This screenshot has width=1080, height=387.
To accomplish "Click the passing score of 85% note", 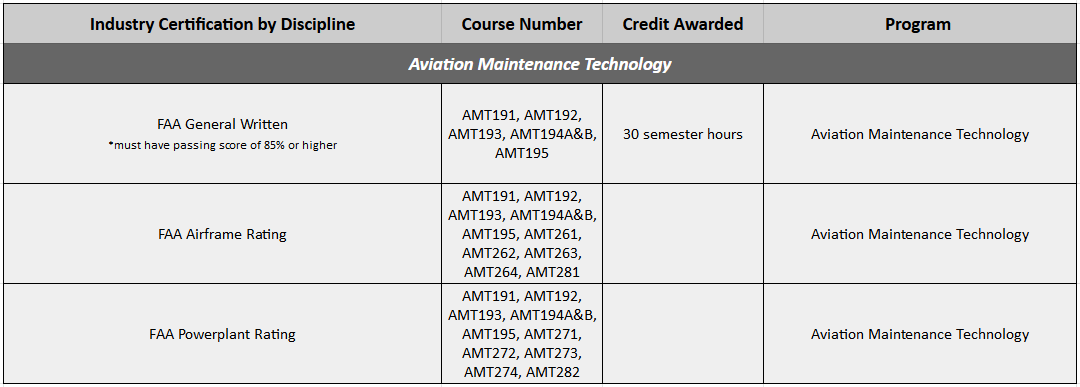I will 222,145.
